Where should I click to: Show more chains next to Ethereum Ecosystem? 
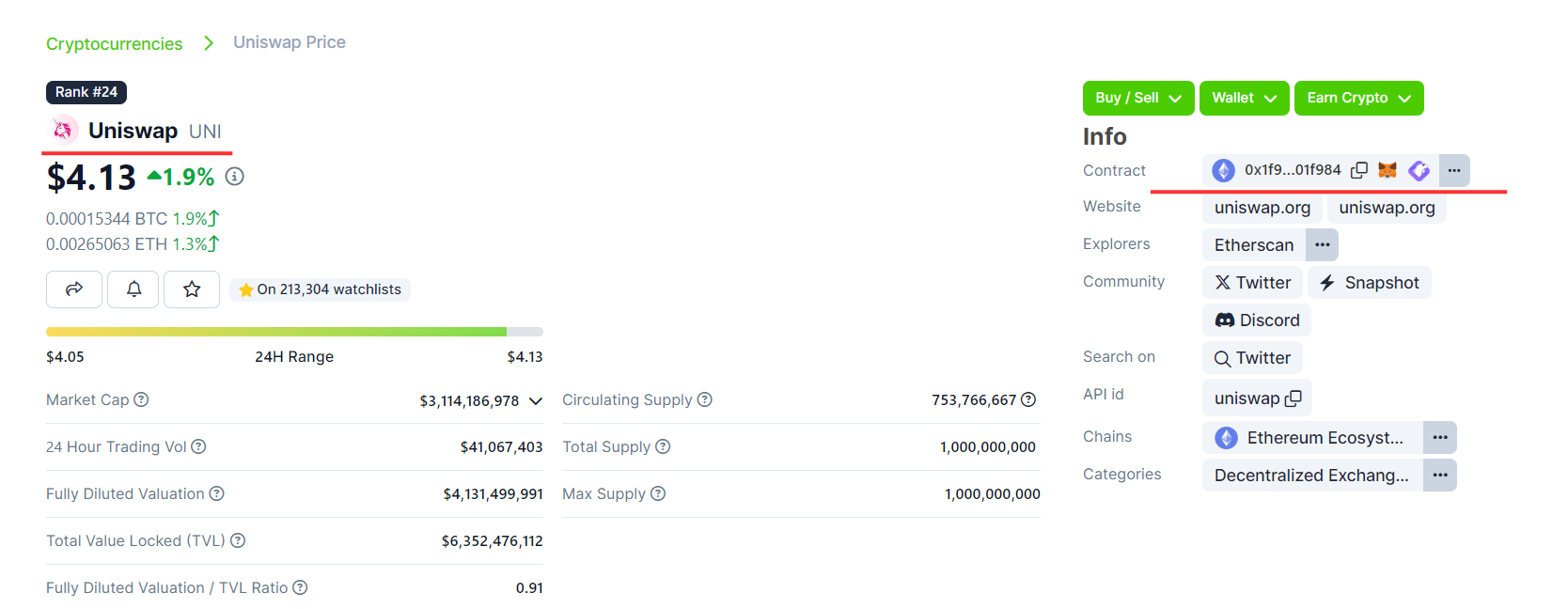click(x=1440, y=437)
